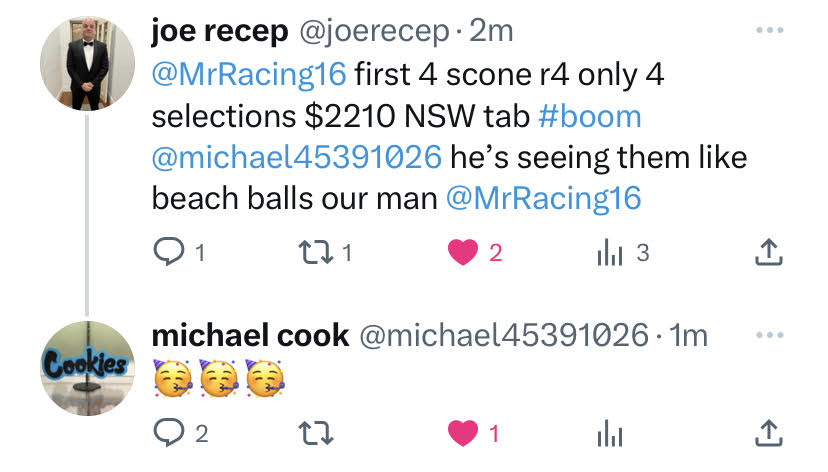Open michael cook's display name
The image size is (828, 472).
pyautogui.click(x=250, y=336)
